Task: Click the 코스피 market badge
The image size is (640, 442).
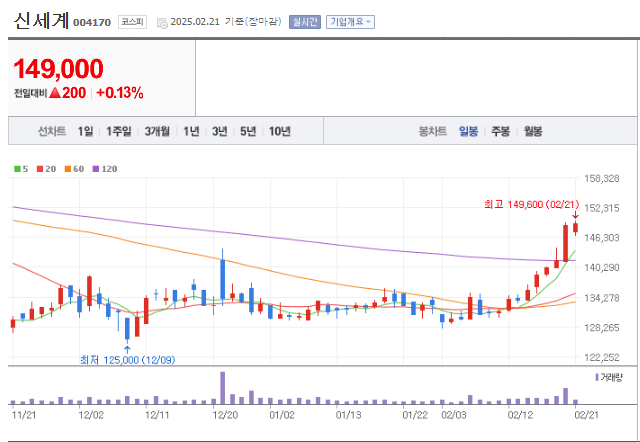Action: tap(132, 22)
